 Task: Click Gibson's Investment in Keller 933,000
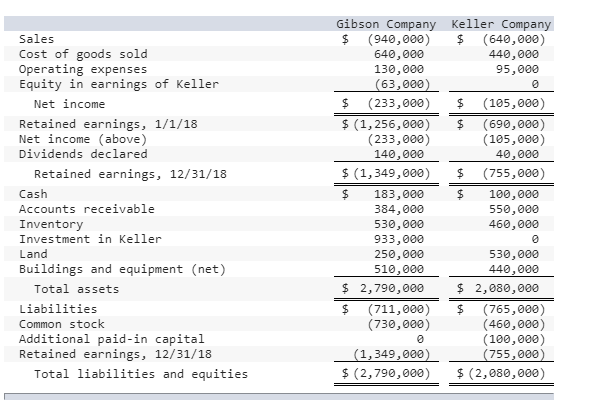tap(399, 239)
